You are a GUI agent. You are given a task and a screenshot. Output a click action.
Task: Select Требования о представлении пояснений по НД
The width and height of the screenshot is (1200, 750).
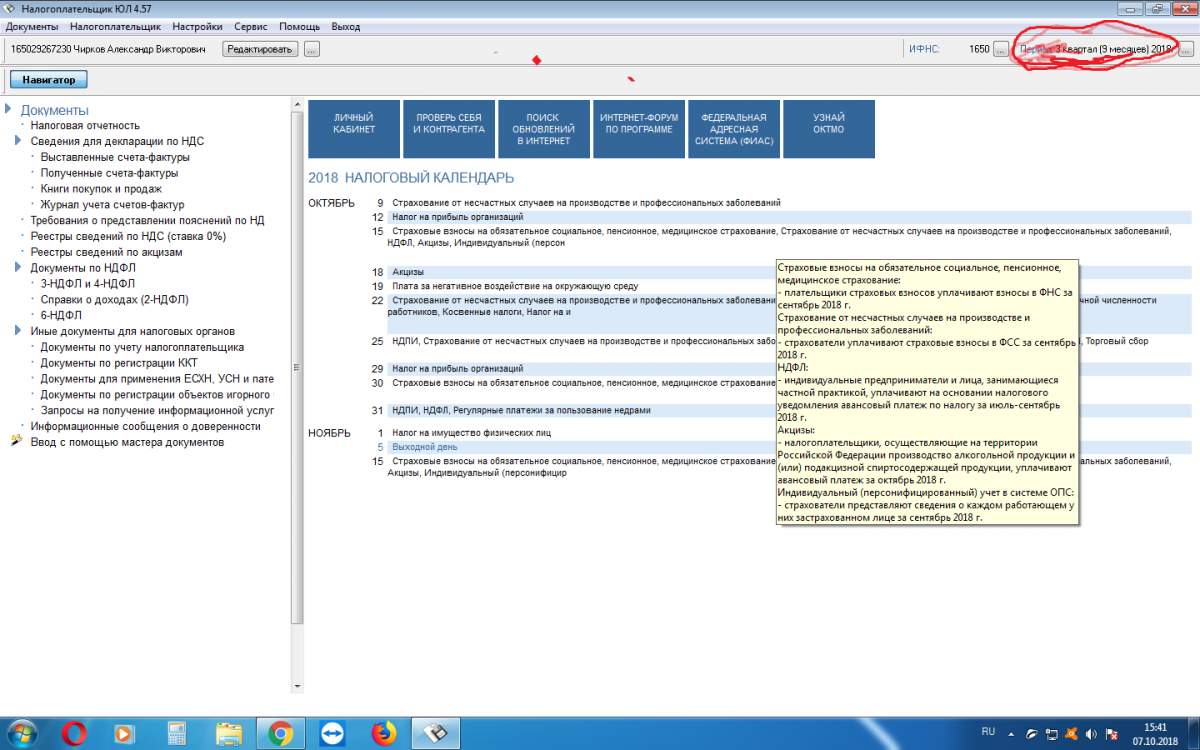[147, 220]
